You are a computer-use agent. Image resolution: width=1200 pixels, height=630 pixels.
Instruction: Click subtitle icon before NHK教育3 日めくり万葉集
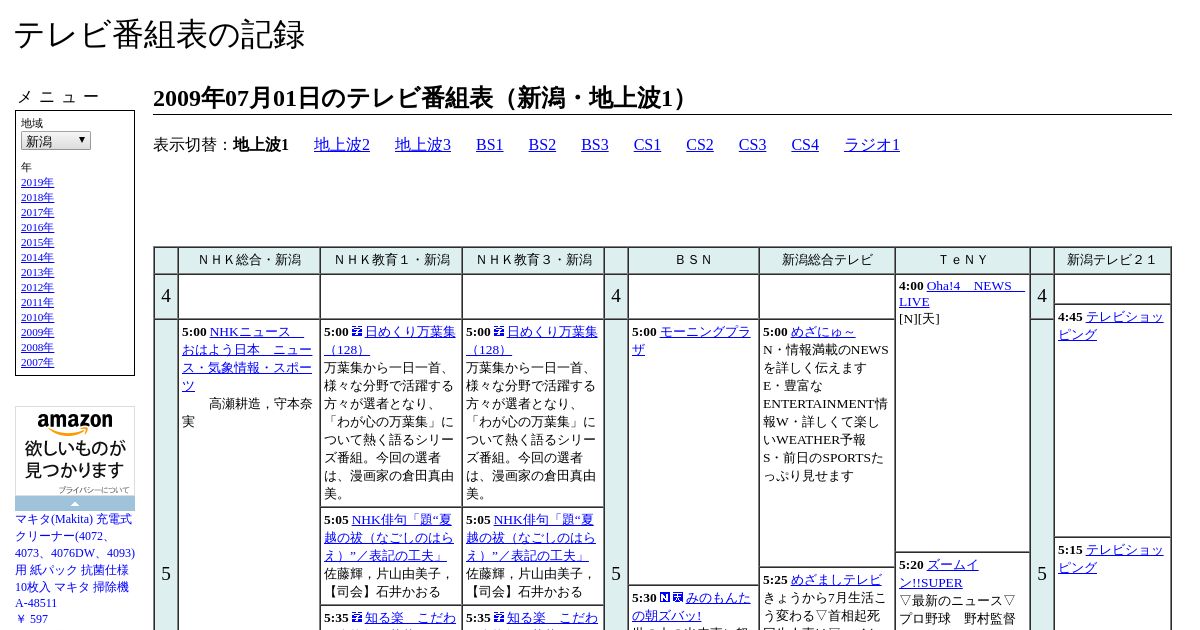click(499, 332)
